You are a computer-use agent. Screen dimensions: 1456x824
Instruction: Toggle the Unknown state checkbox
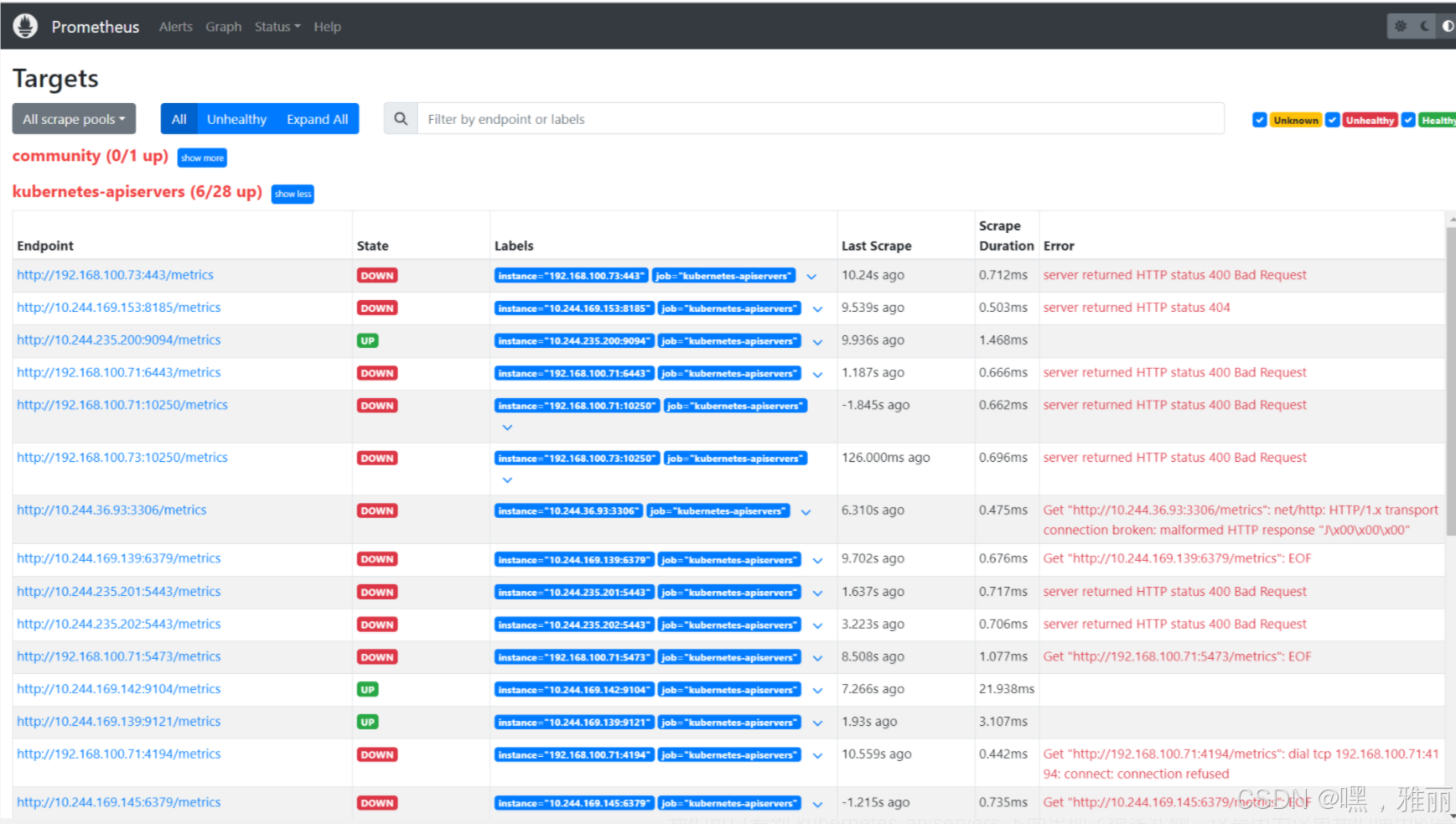click(1259, 120)
